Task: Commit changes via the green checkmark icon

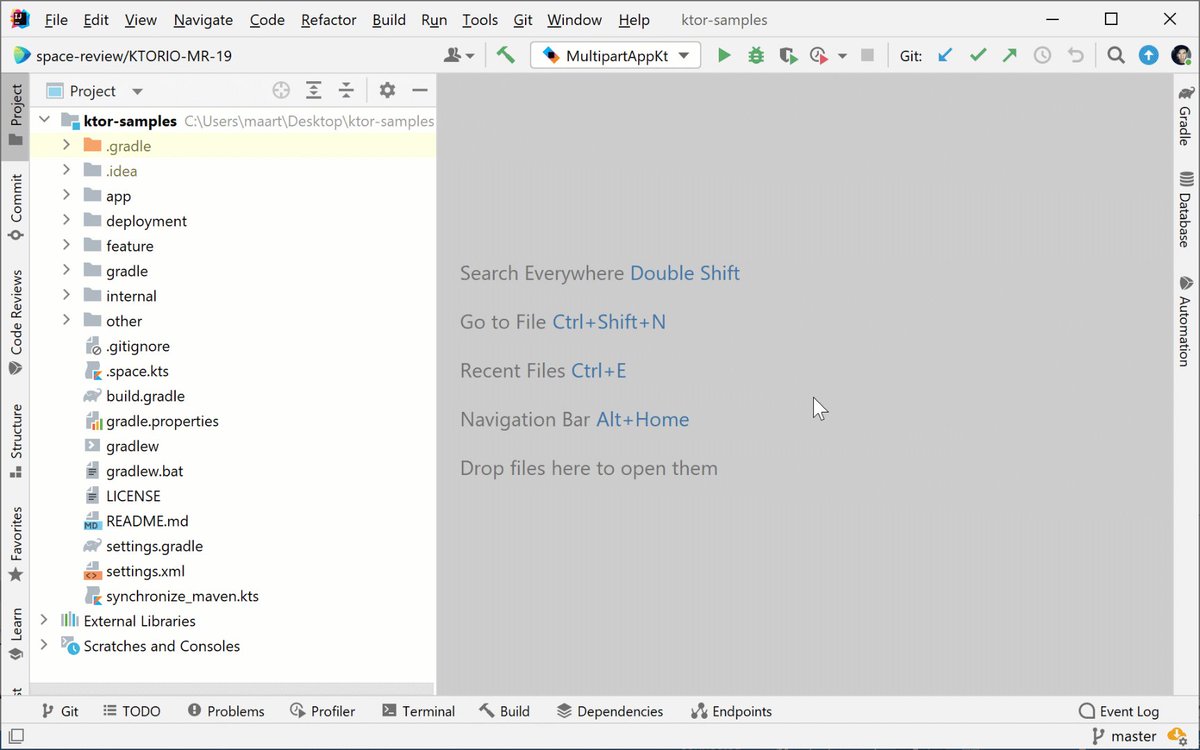Action: [x=978, y=55]
